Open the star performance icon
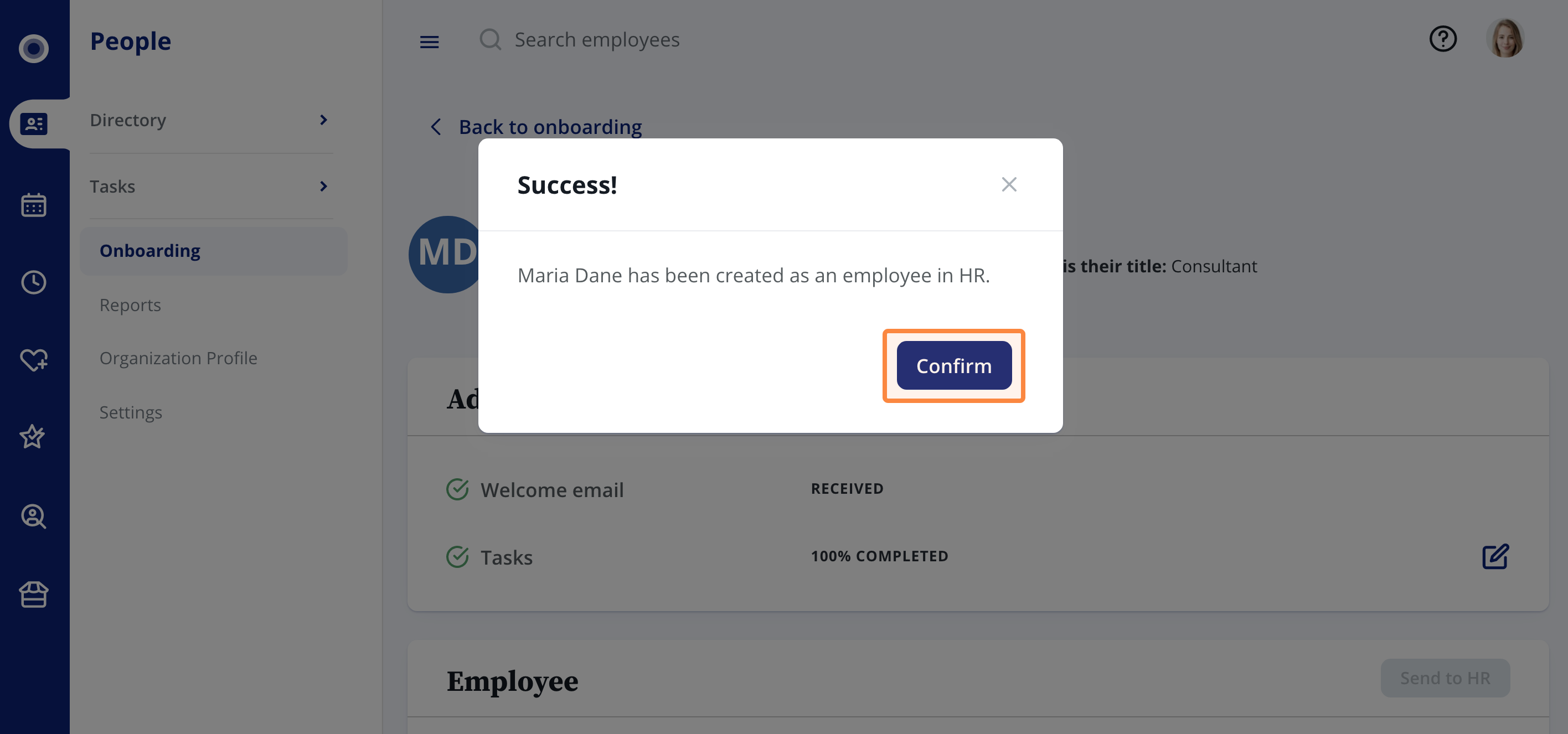1568x734 pixels. click(x=32, y=436)
